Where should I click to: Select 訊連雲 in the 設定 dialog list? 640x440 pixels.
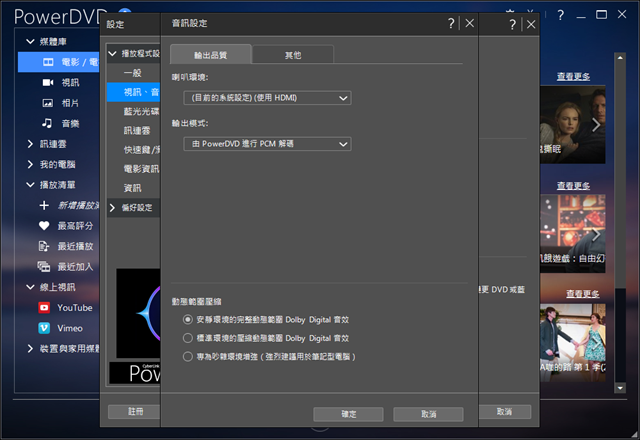[133, 131]
